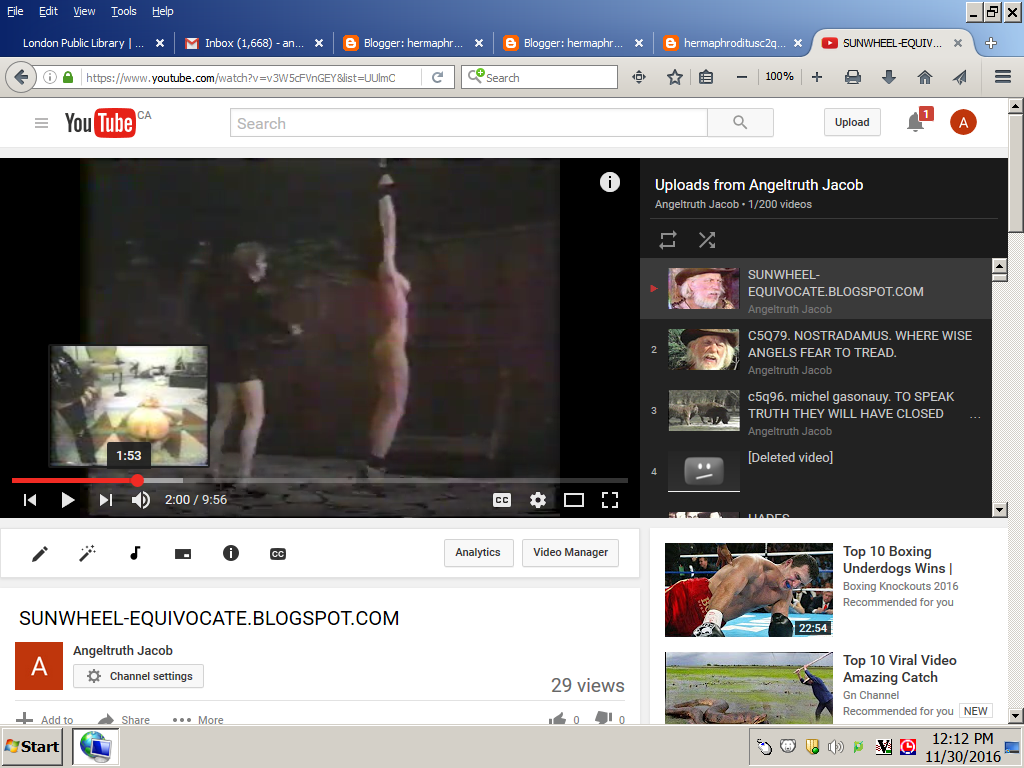Open the Edit menu

click(x=48, y=11)
